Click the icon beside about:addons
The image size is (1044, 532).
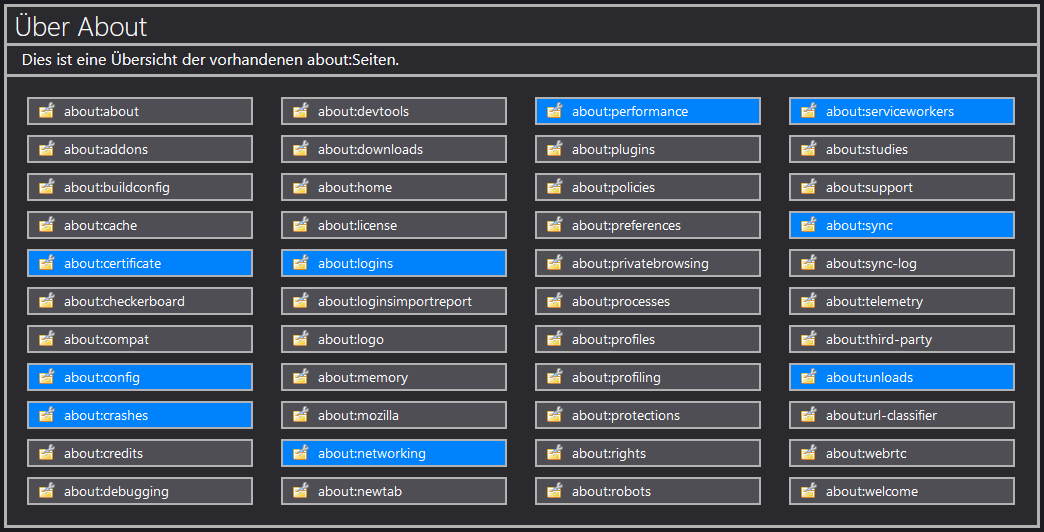click(x=46, y=149)
